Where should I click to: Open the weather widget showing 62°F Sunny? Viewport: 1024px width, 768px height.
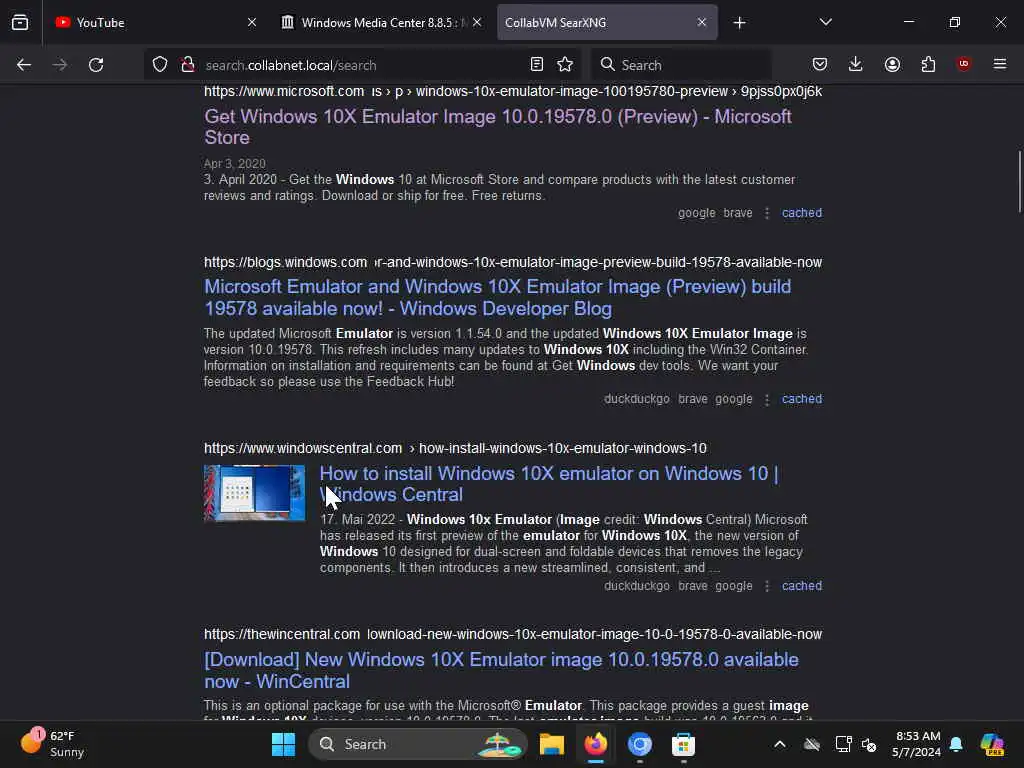(x=52, y=744)
